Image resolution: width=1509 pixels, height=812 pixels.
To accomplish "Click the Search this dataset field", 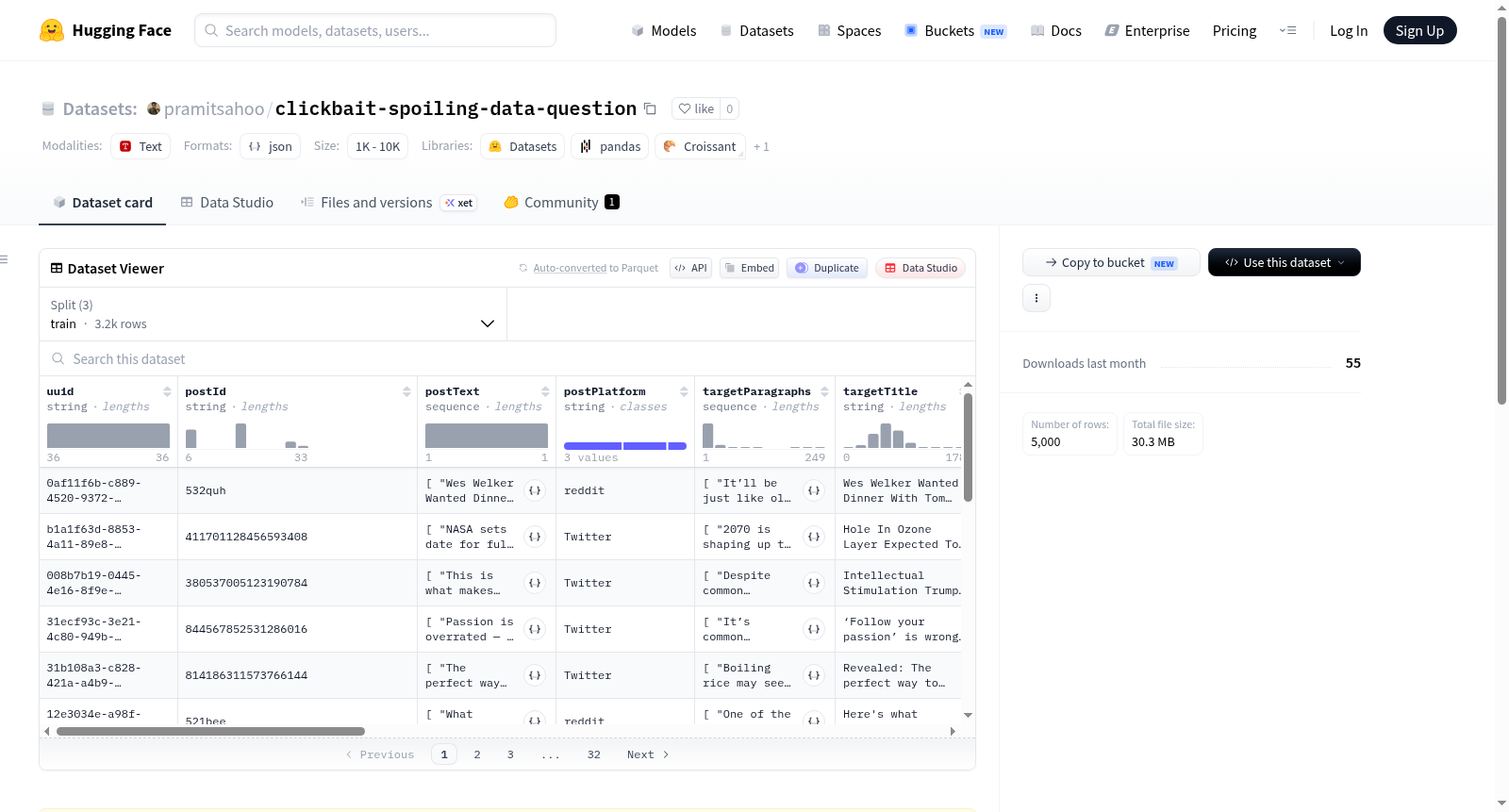I will pos(507,359).
